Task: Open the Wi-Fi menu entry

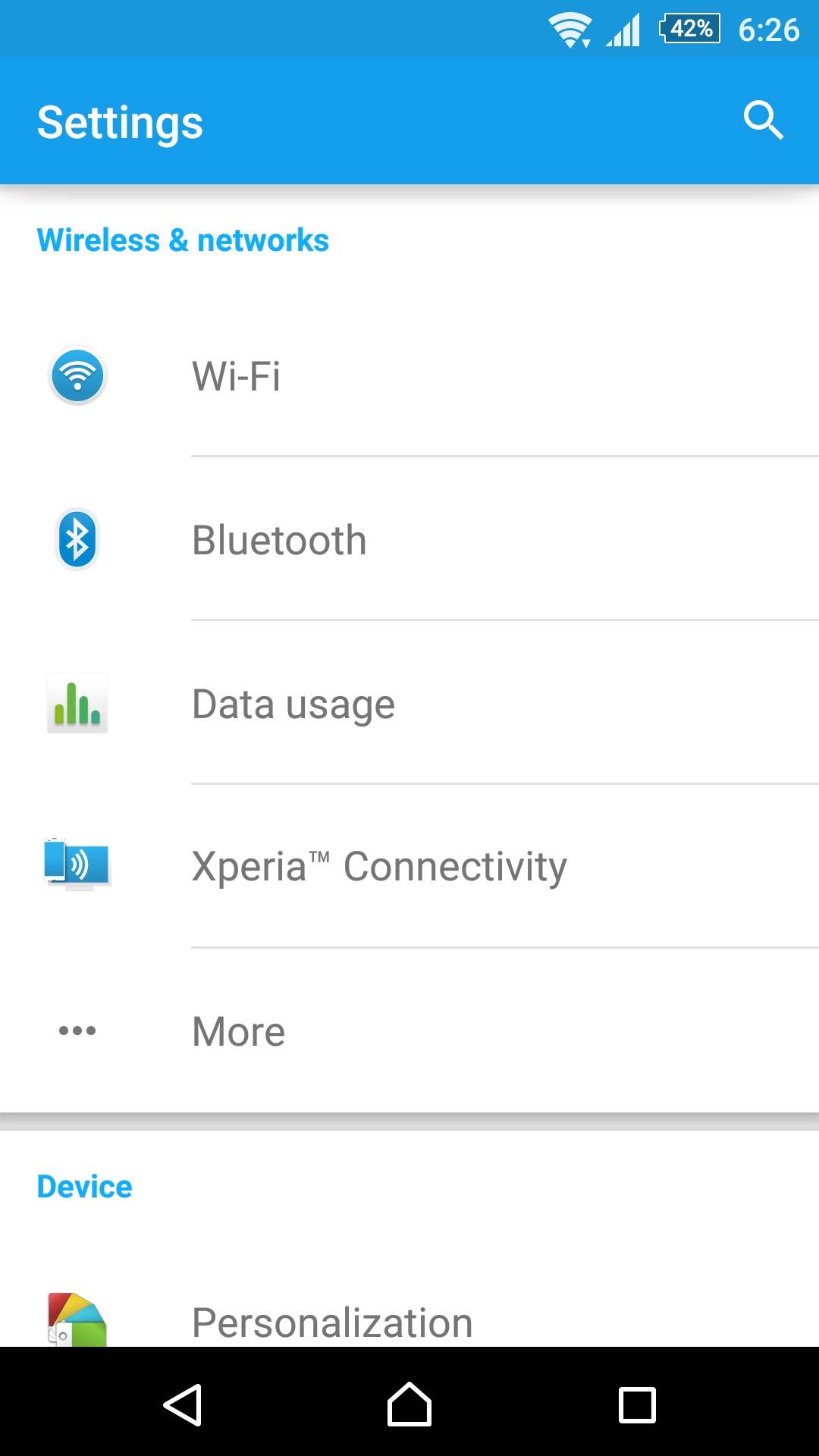Action: tap(237, 376)
